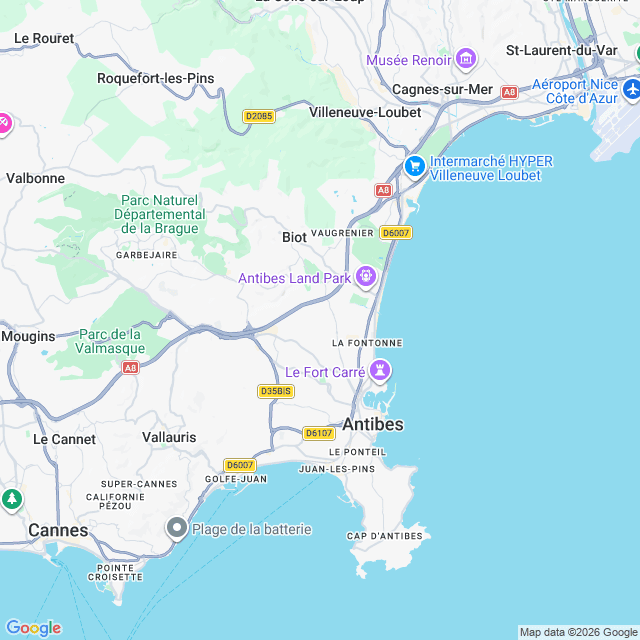Click the Parc Naturel Départemental de la Brague label
The image size is (640, 640).
(160, 214)
